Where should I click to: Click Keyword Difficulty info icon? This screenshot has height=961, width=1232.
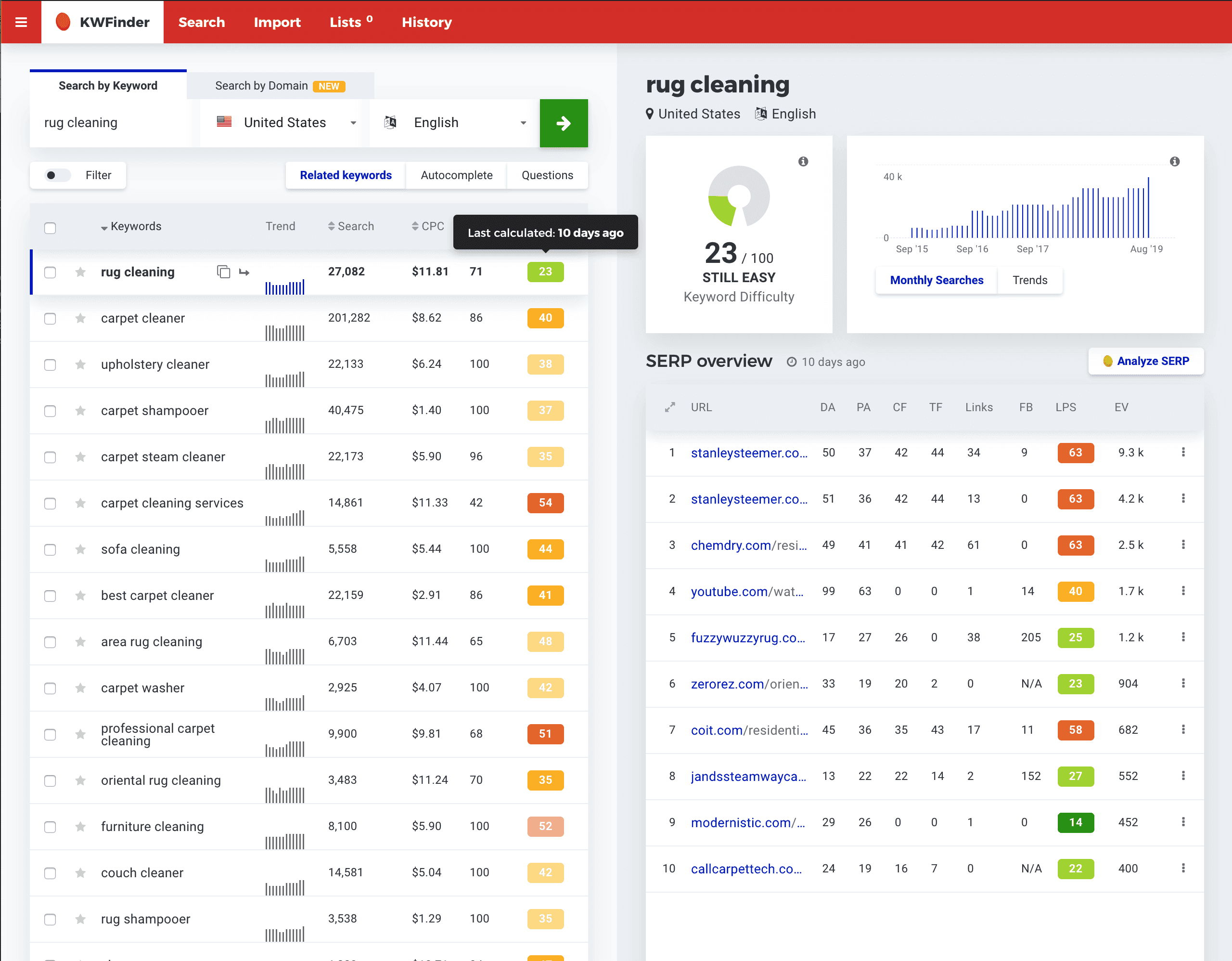click(x=803, y=162)
